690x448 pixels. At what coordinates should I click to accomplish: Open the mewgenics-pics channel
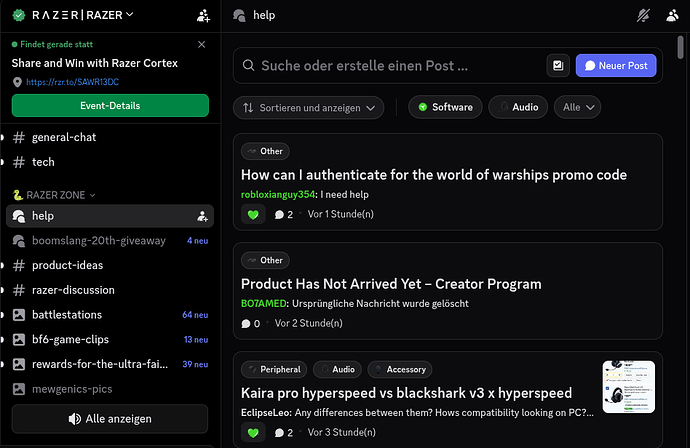point(110,389)
